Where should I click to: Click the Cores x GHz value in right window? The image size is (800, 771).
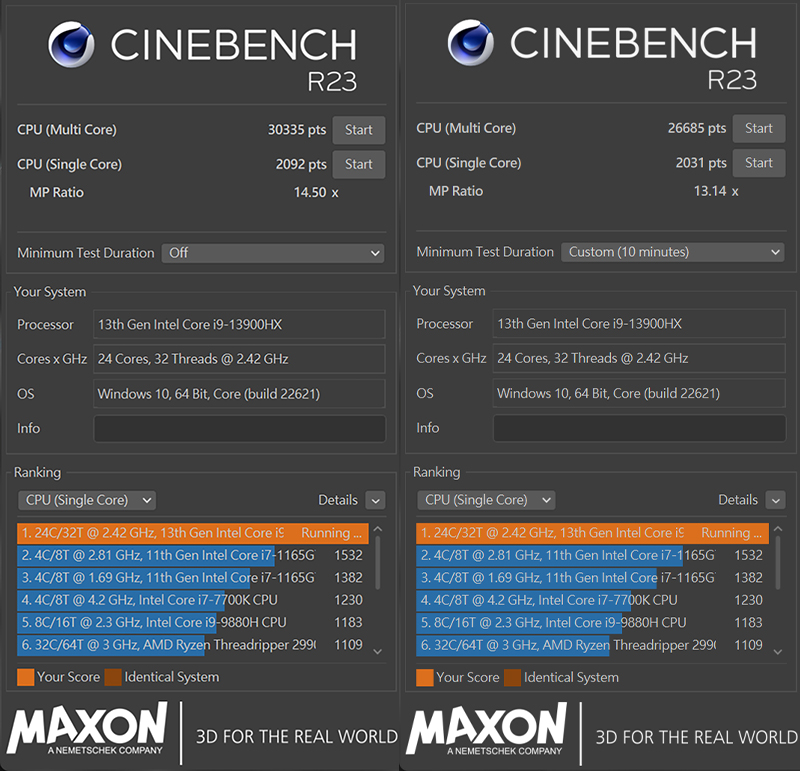[639, 358]
